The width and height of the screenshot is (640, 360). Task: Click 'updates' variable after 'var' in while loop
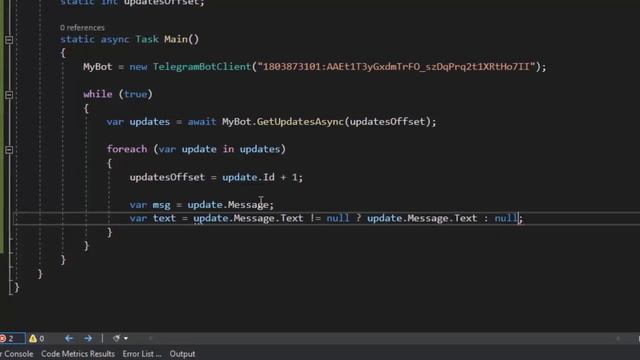pos(149,122)
